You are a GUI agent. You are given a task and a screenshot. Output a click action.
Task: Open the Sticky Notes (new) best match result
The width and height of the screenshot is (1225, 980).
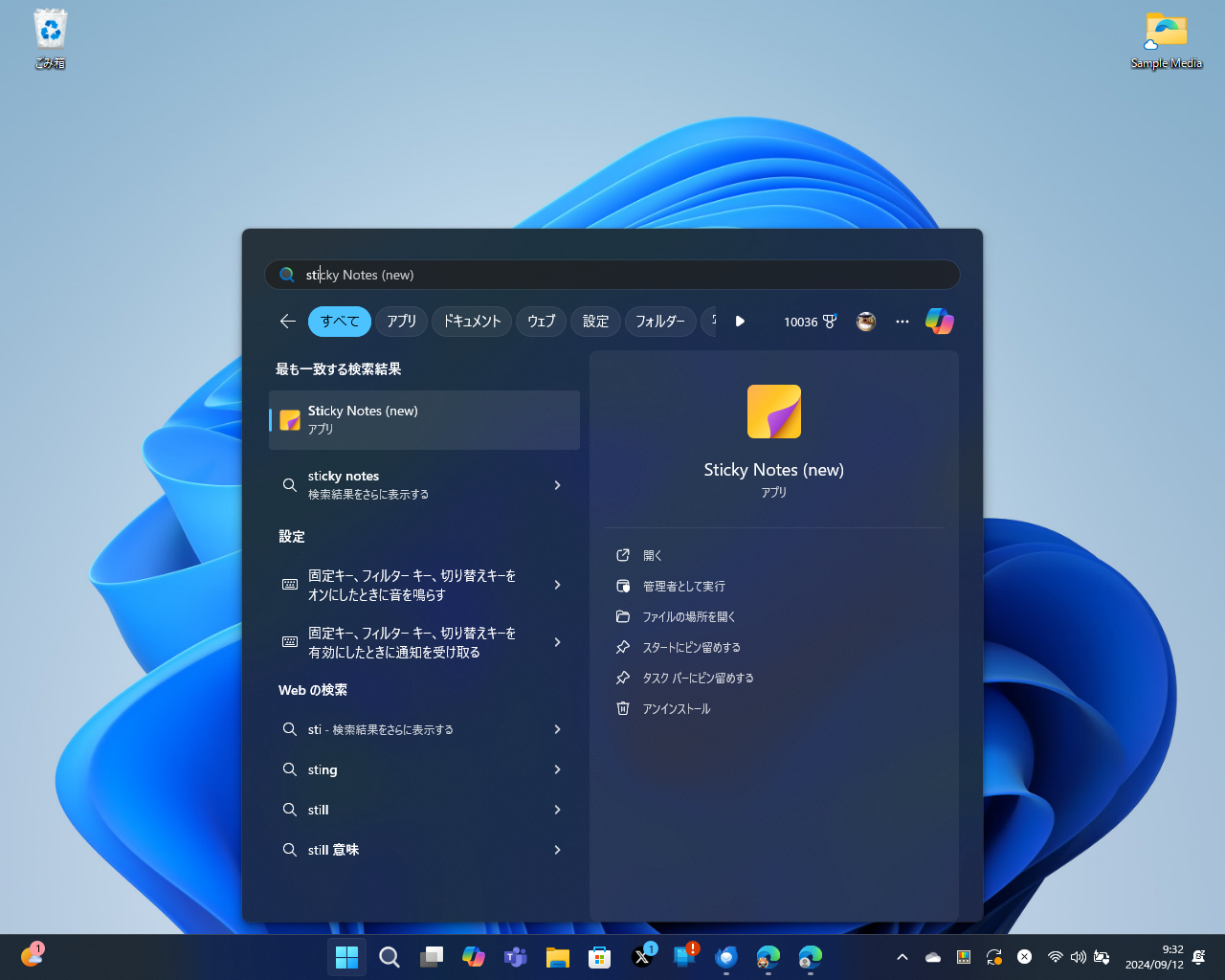click(424, 420)
